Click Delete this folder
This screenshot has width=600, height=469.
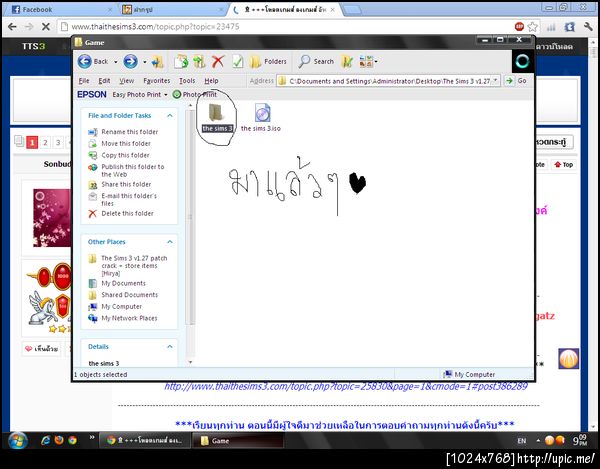(127, 213)
